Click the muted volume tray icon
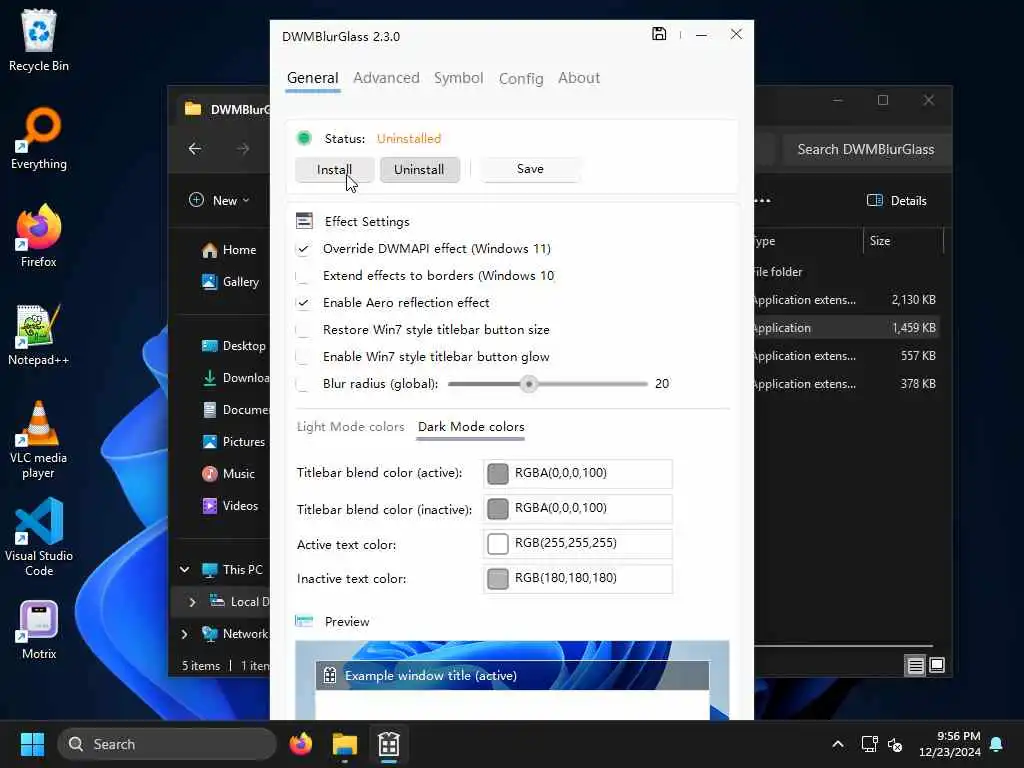Screen dimensions: 1024x768 (895, 744)
